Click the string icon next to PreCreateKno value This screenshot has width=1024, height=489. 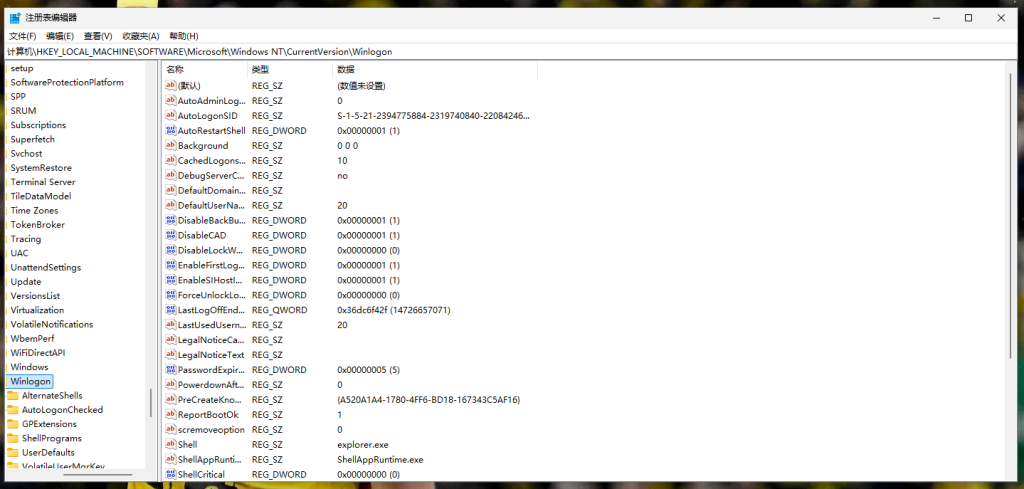tap(171, 400)
